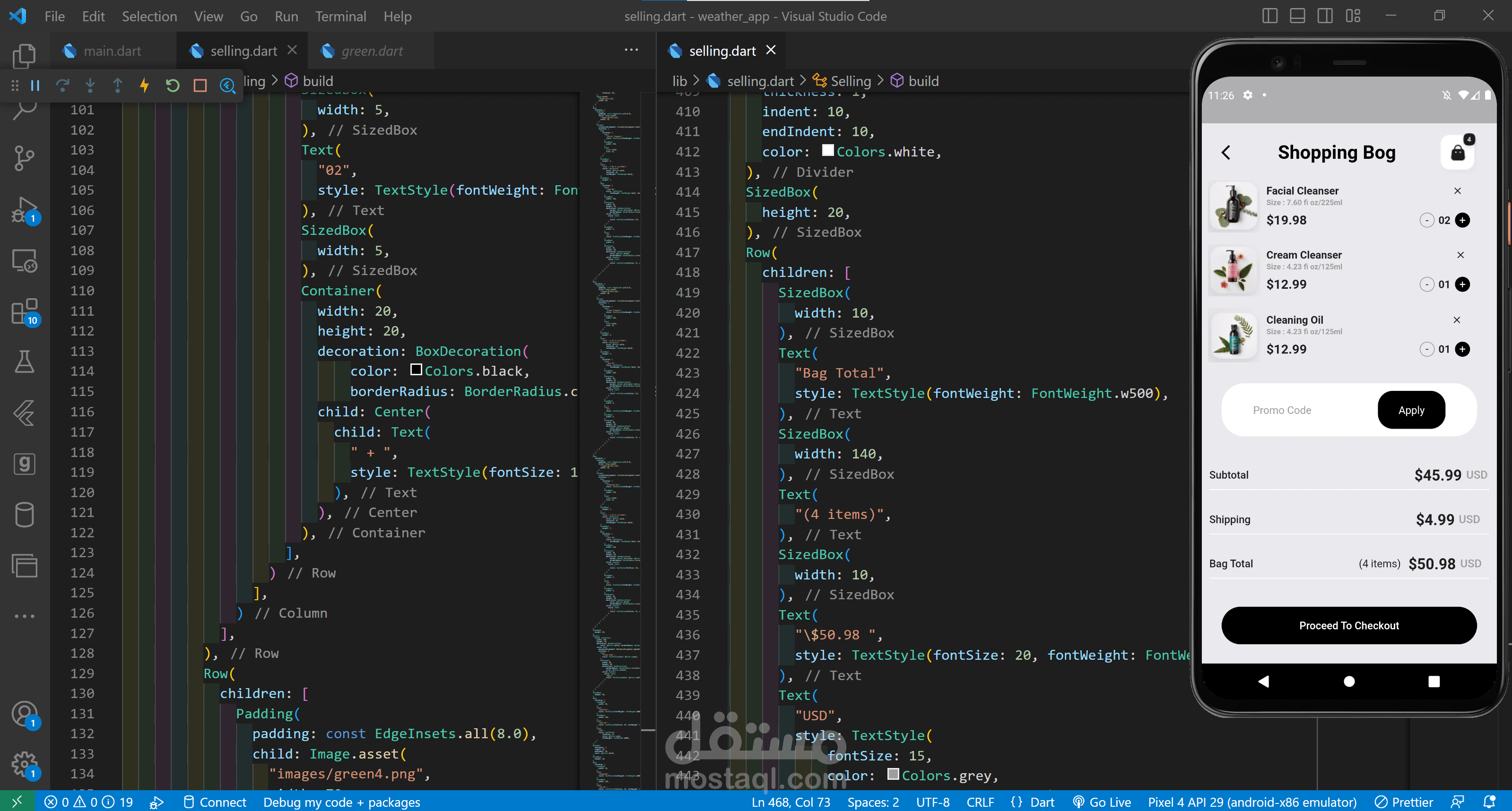Stop the debug session with the square icon
The height and width of the screenshot is (811, 1512).
(200, 86)
